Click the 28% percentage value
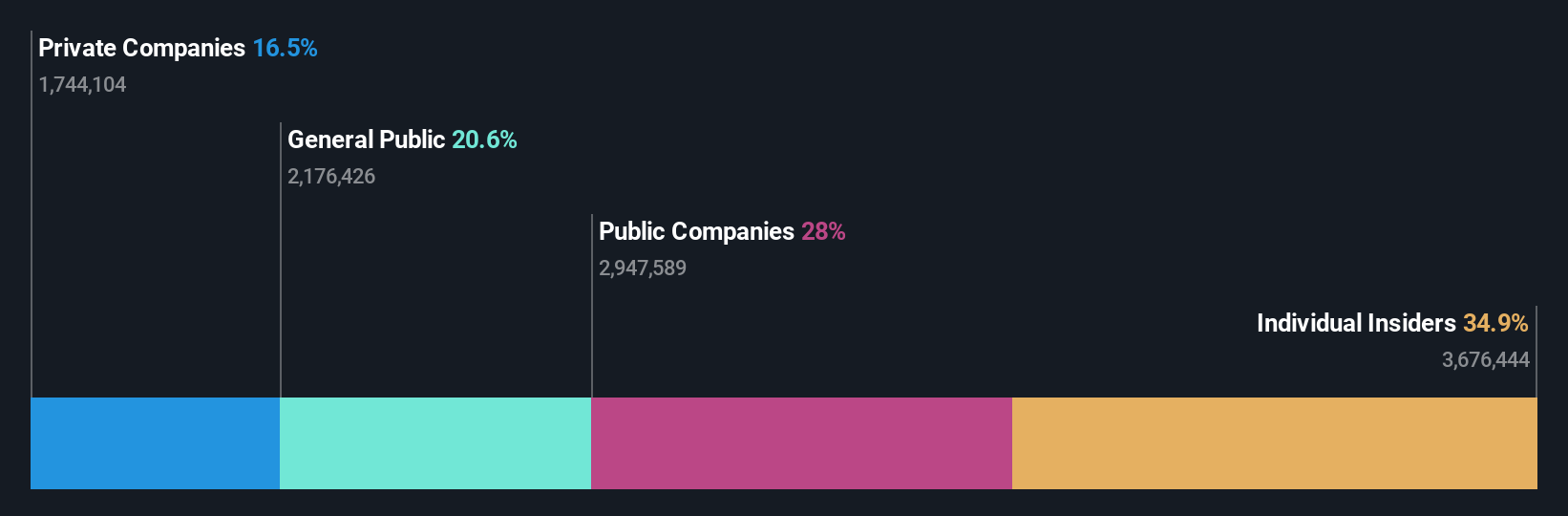 (823, 231)
